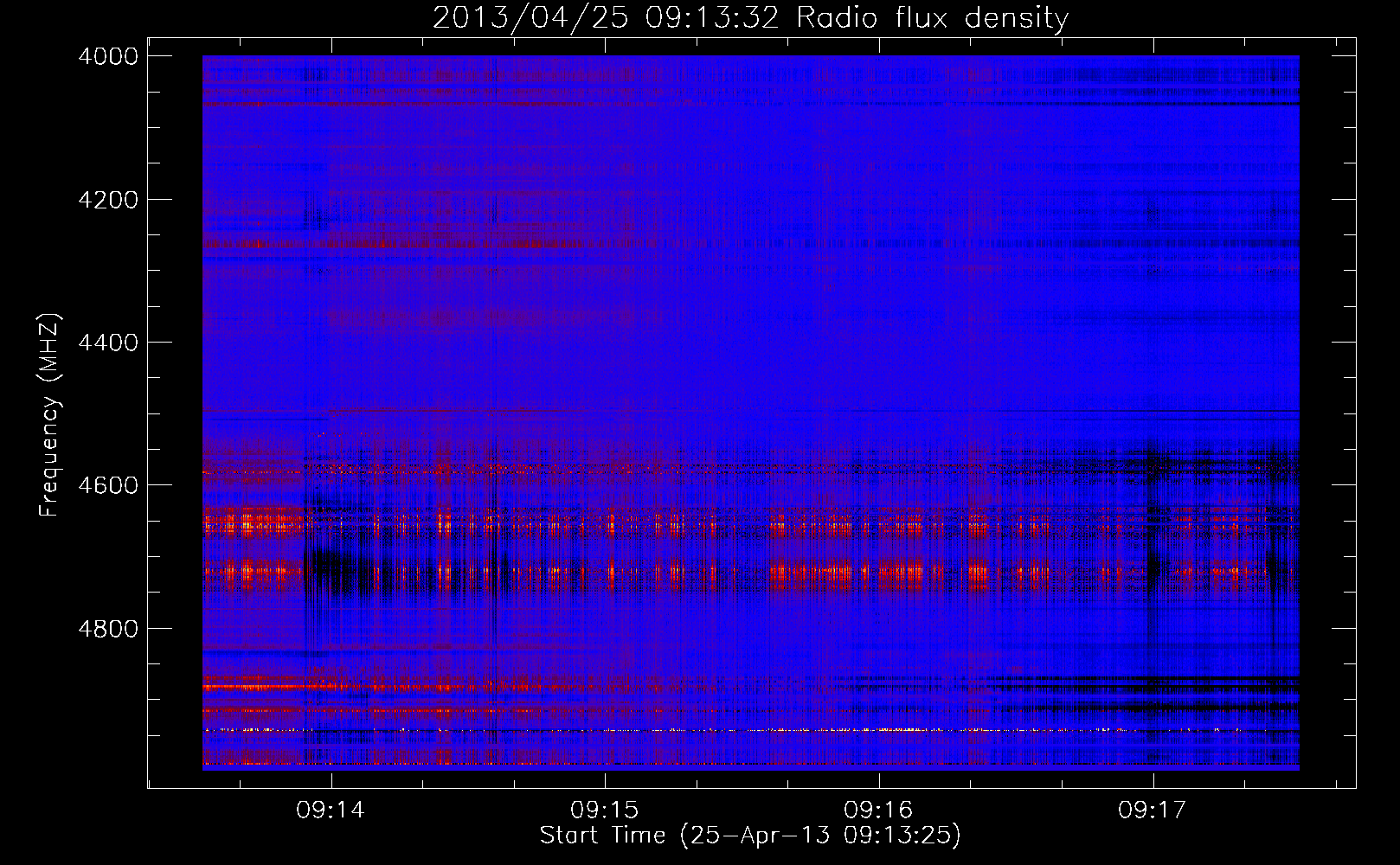Select the 09:17 time tick label

(x=1153, y=811)
